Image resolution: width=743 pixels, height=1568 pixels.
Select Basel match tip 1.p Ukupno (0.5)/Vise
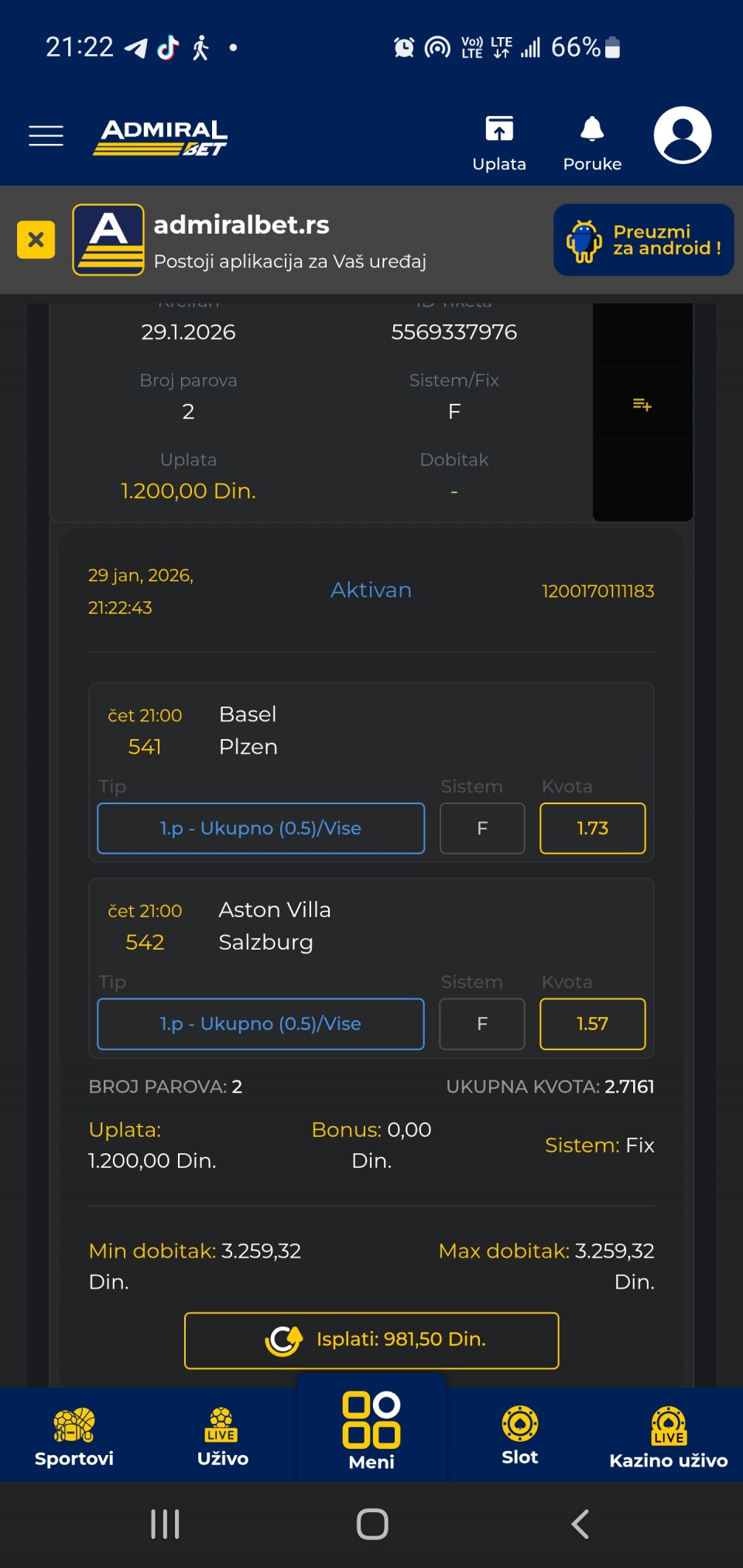point(261,828)
